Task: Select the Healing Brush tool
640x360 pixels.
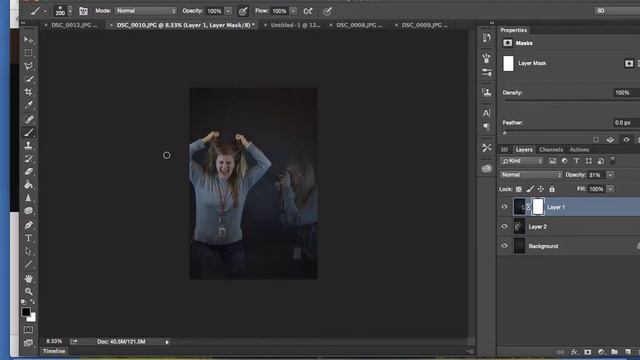Action: (28, 120)
